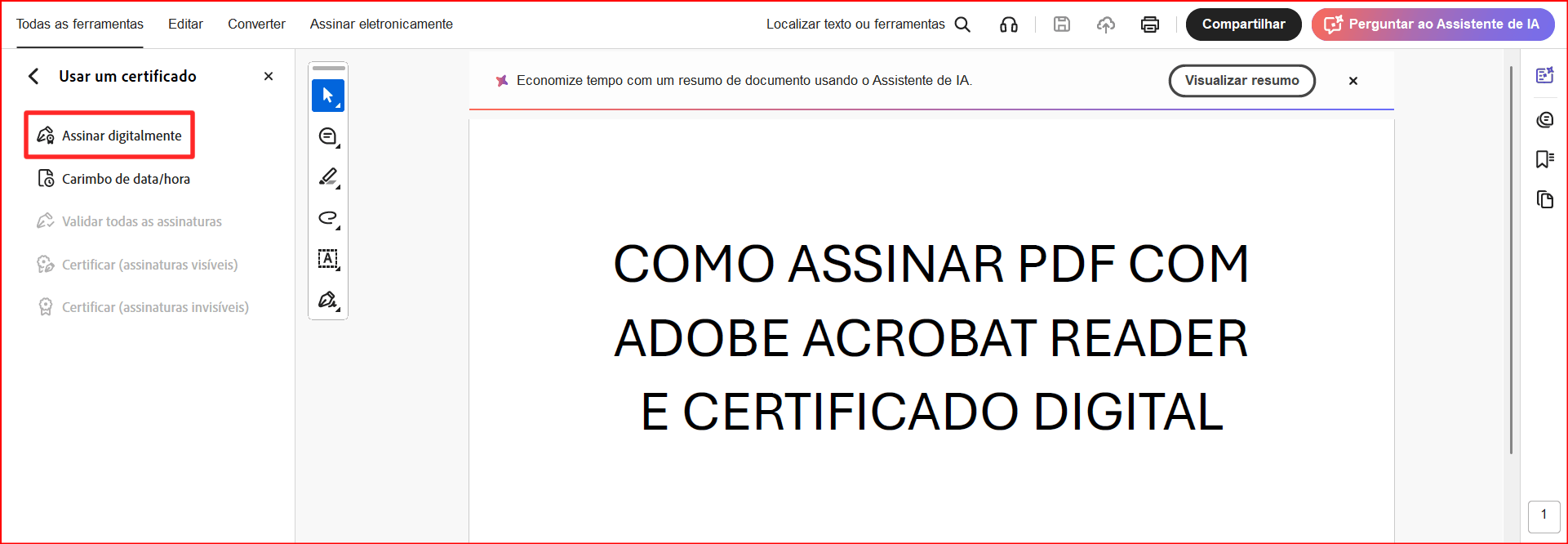Save the document with floppy icon

(1062, 25)
